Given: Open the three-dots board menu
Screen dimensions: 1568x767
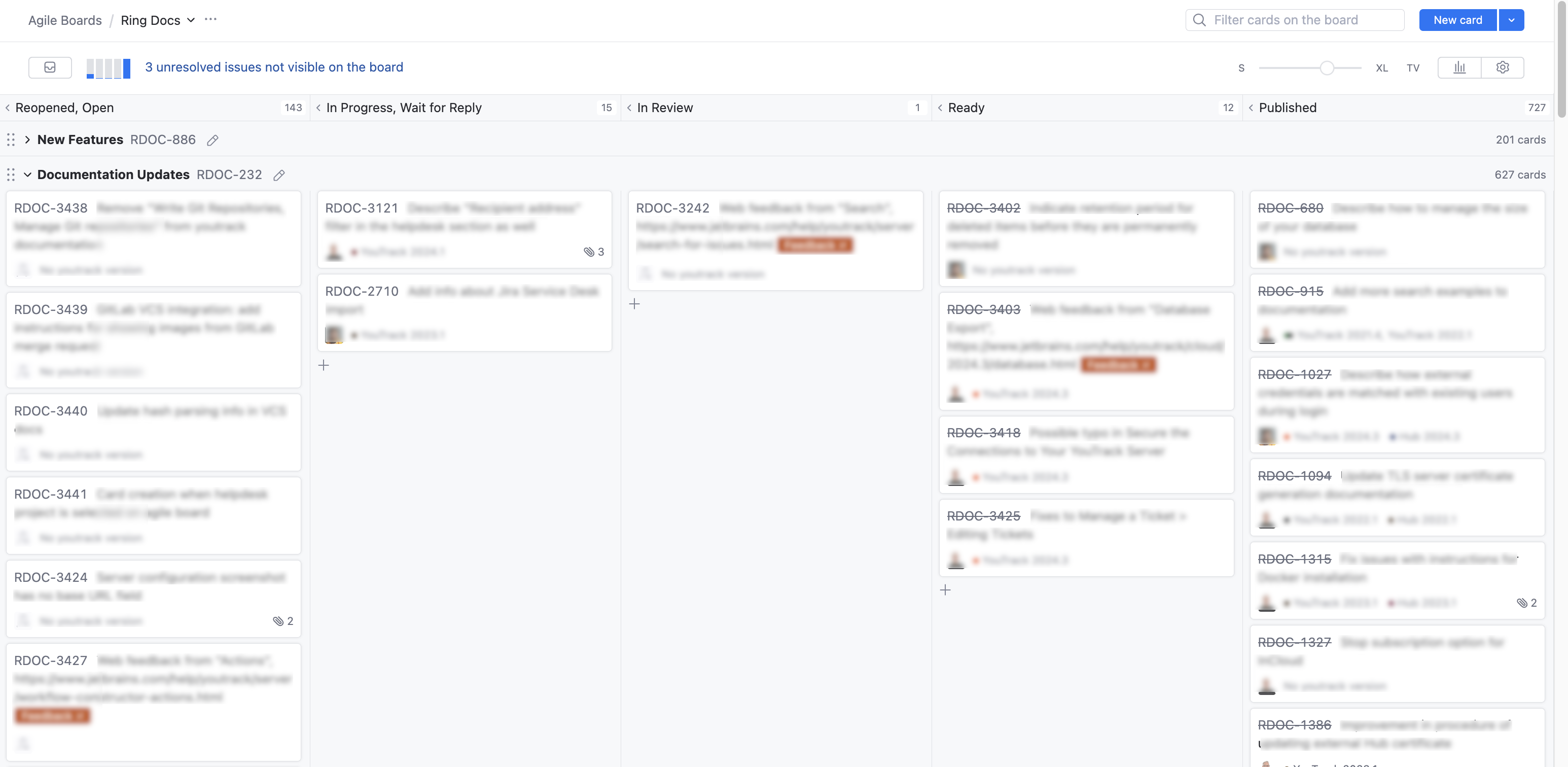Looking at the screenshot, I should pyautogui.click(x=210, y=19).
